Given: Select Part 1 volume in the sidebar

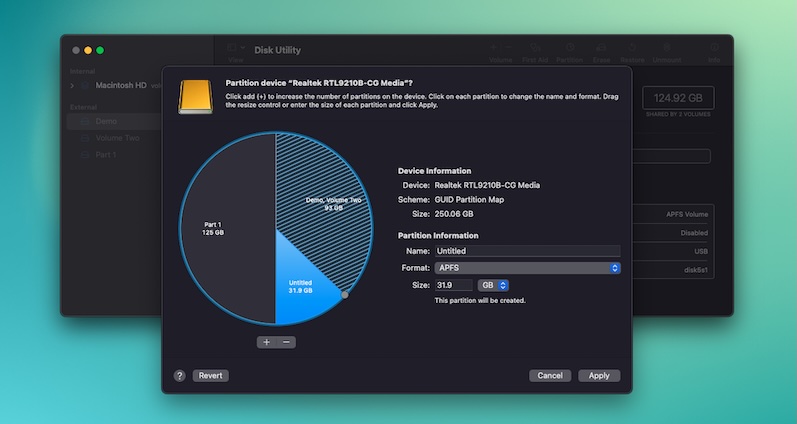Looking at the screenshot, I should pyautogui.click(x=105, y=155).
